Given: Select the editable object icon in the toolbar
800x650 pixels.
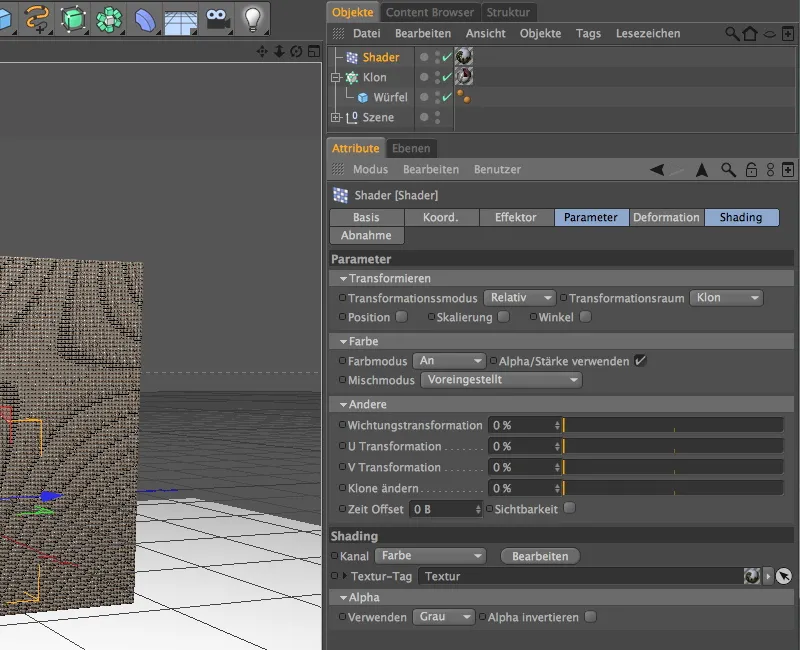Looking at the screenshot, I should [x=72, y=18].
